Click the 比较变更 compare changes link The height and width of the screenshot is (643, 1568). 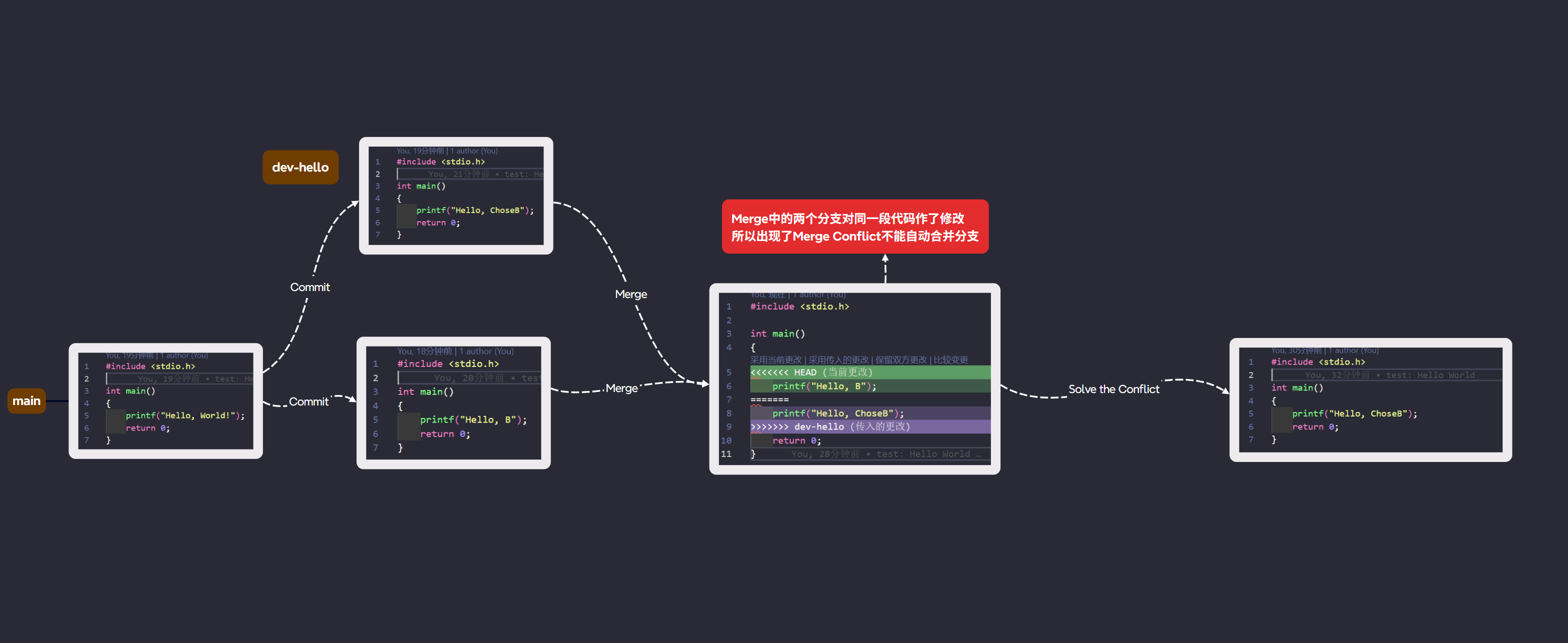[x=951, y=360]
